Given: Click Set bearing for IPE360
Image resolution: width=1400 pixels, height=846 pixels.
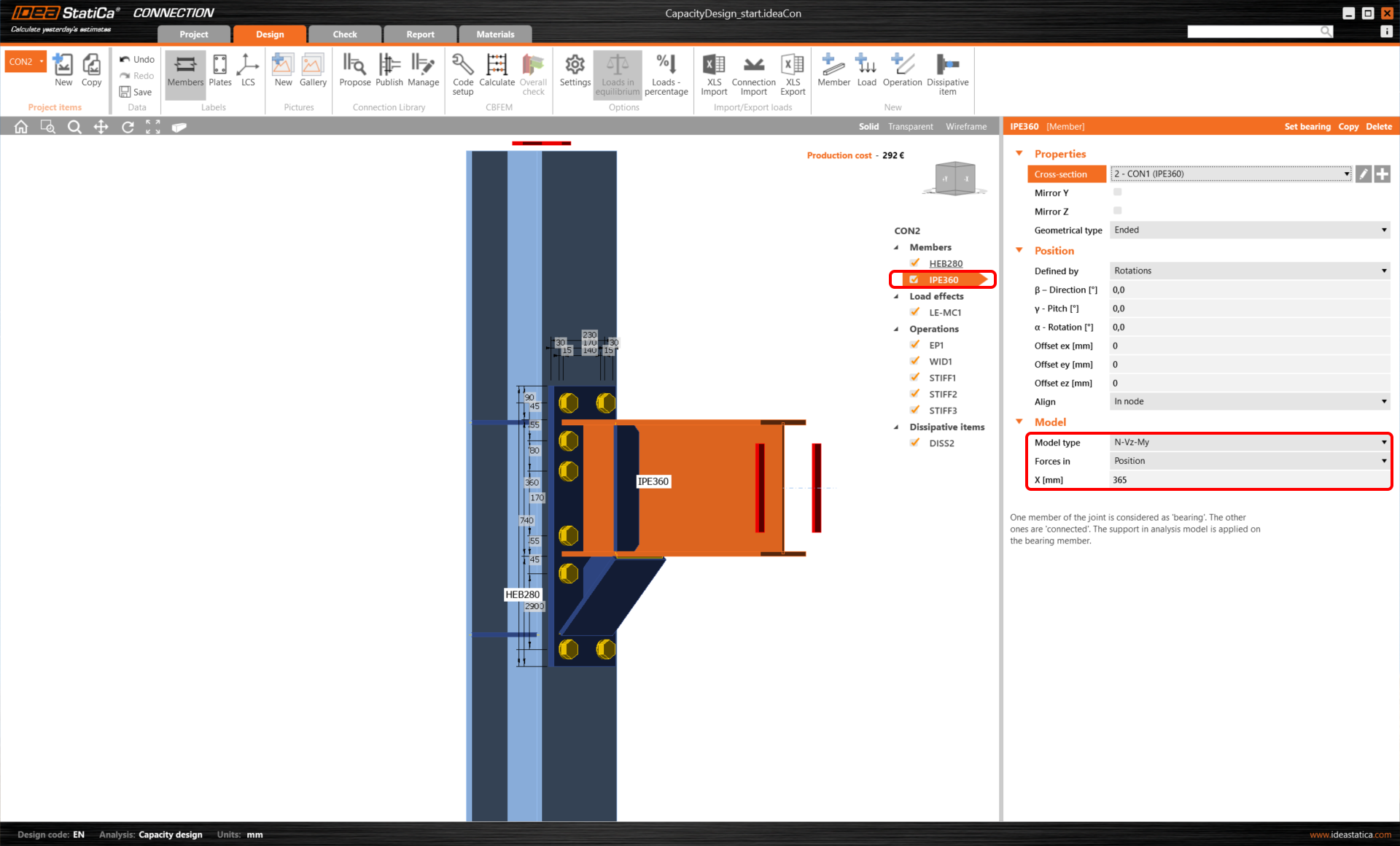Looking at the screenshot, I should coord(1307,126).
